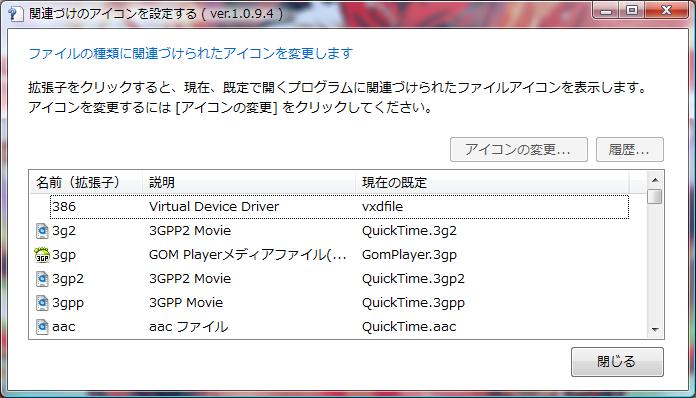Sort the list by the 名前（拡張子） column header

click(x=86, y=182)
